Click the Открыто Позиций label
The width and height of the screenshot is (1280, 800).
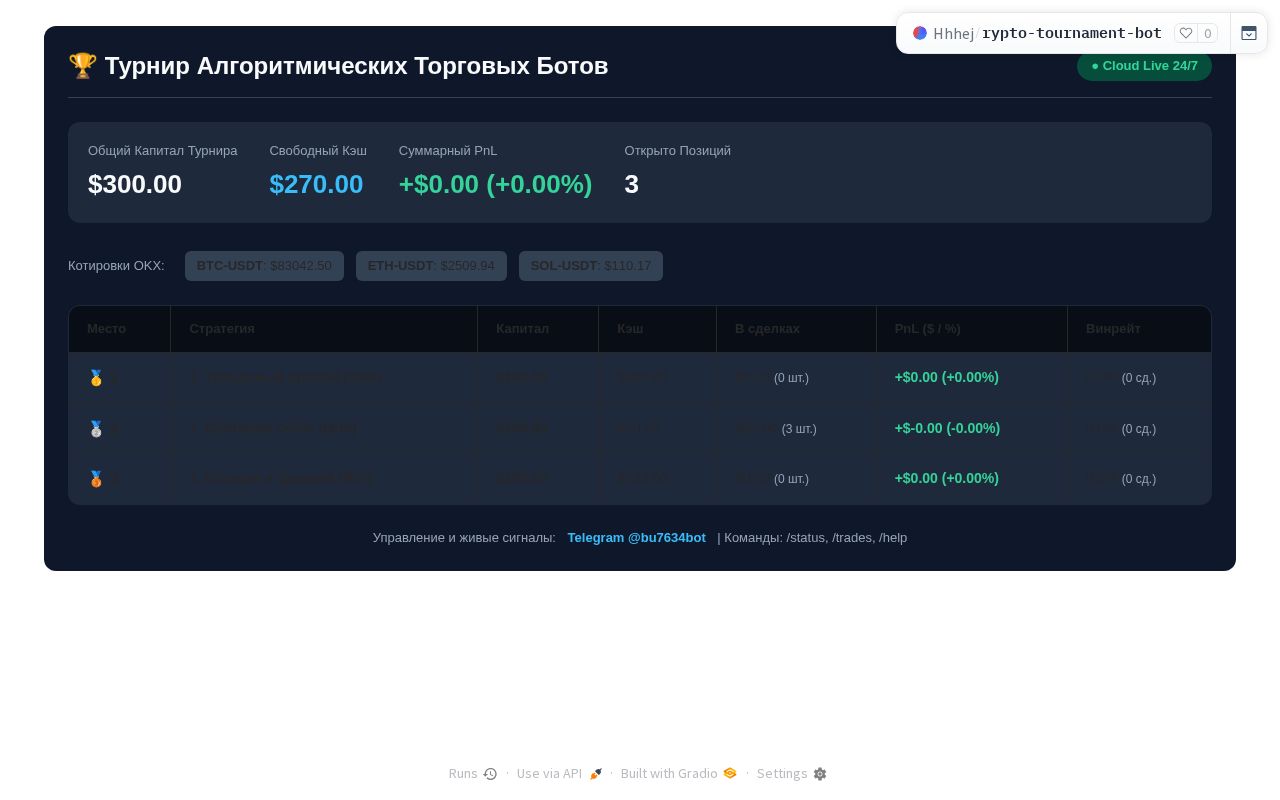tap(678, 150)
